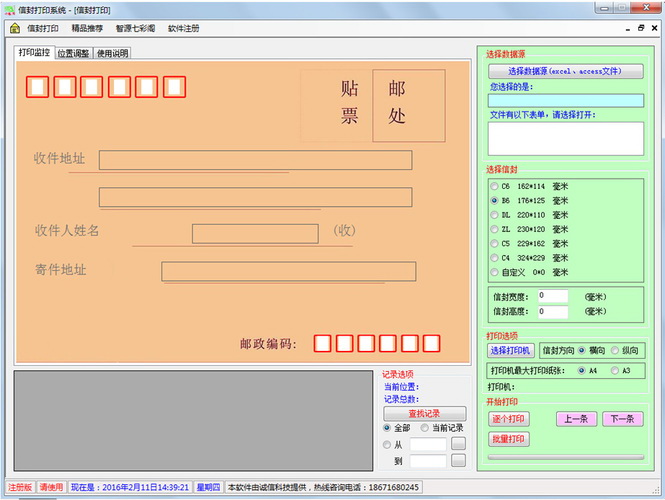Click the gray record data grid
Image resolution: width=665 pixels, height=500 pixels.
point(193,421)
